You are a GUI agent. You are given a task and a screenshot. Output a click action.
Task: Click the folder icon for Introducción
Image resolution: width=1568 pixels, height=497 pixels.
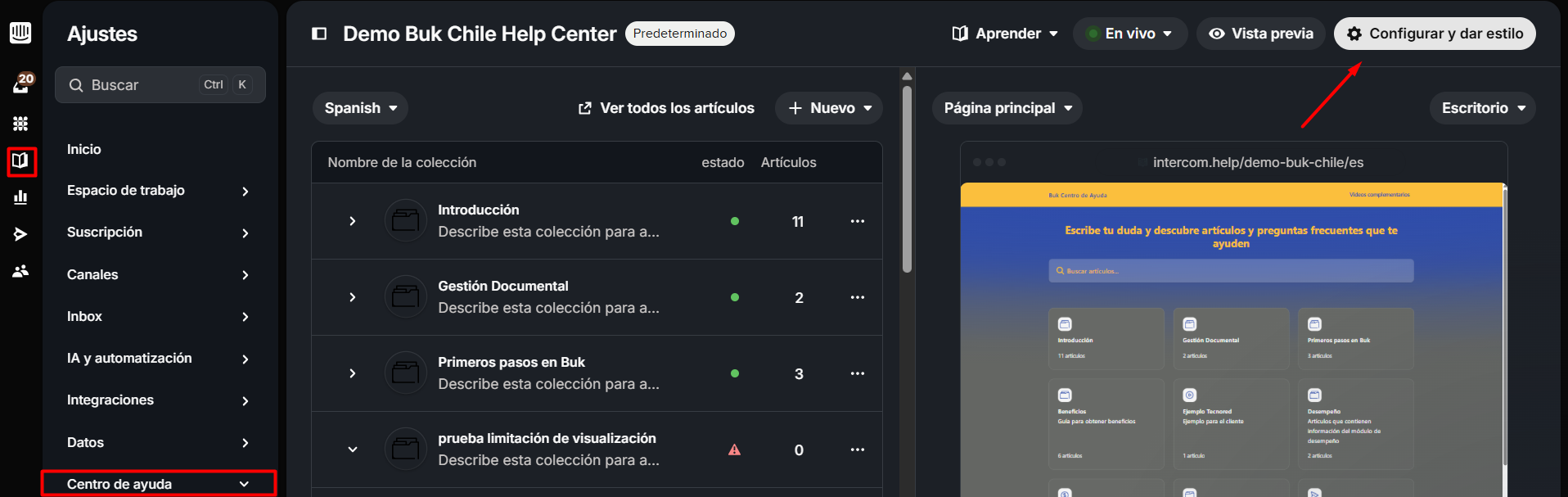click(406, 220)
